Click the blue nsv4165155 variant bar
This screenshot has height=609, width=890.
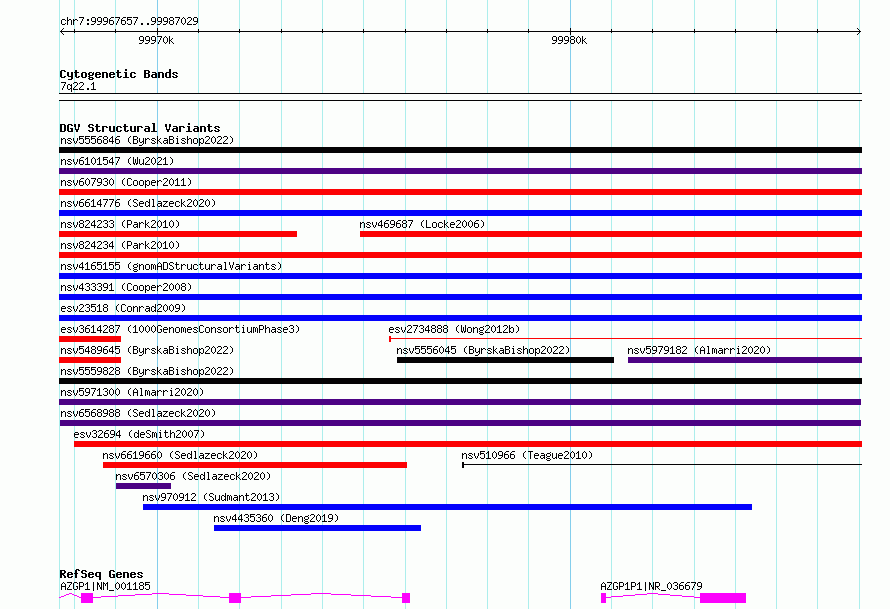(x=460, y=276)
